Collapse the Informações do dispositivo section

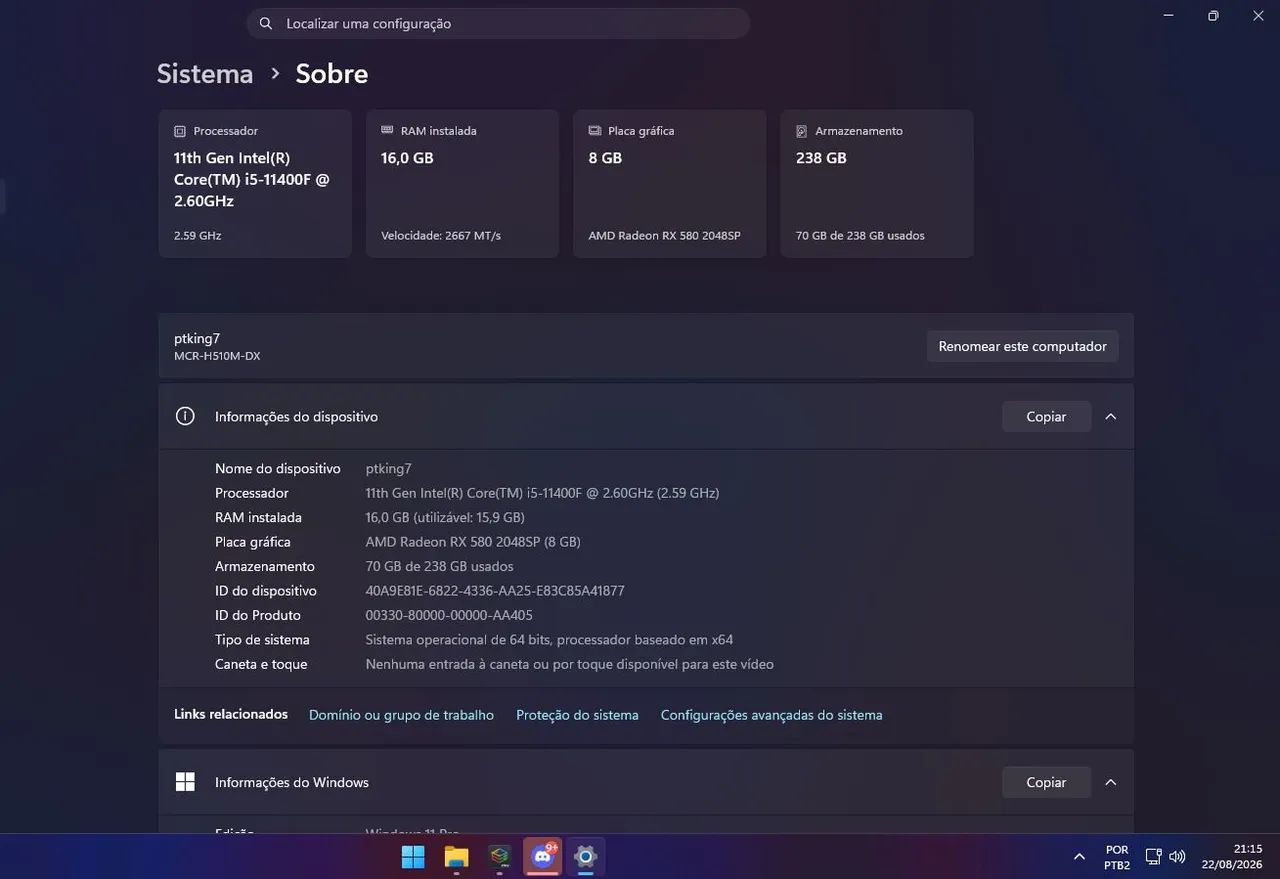pyautogui.click(x=1110, y=416)
